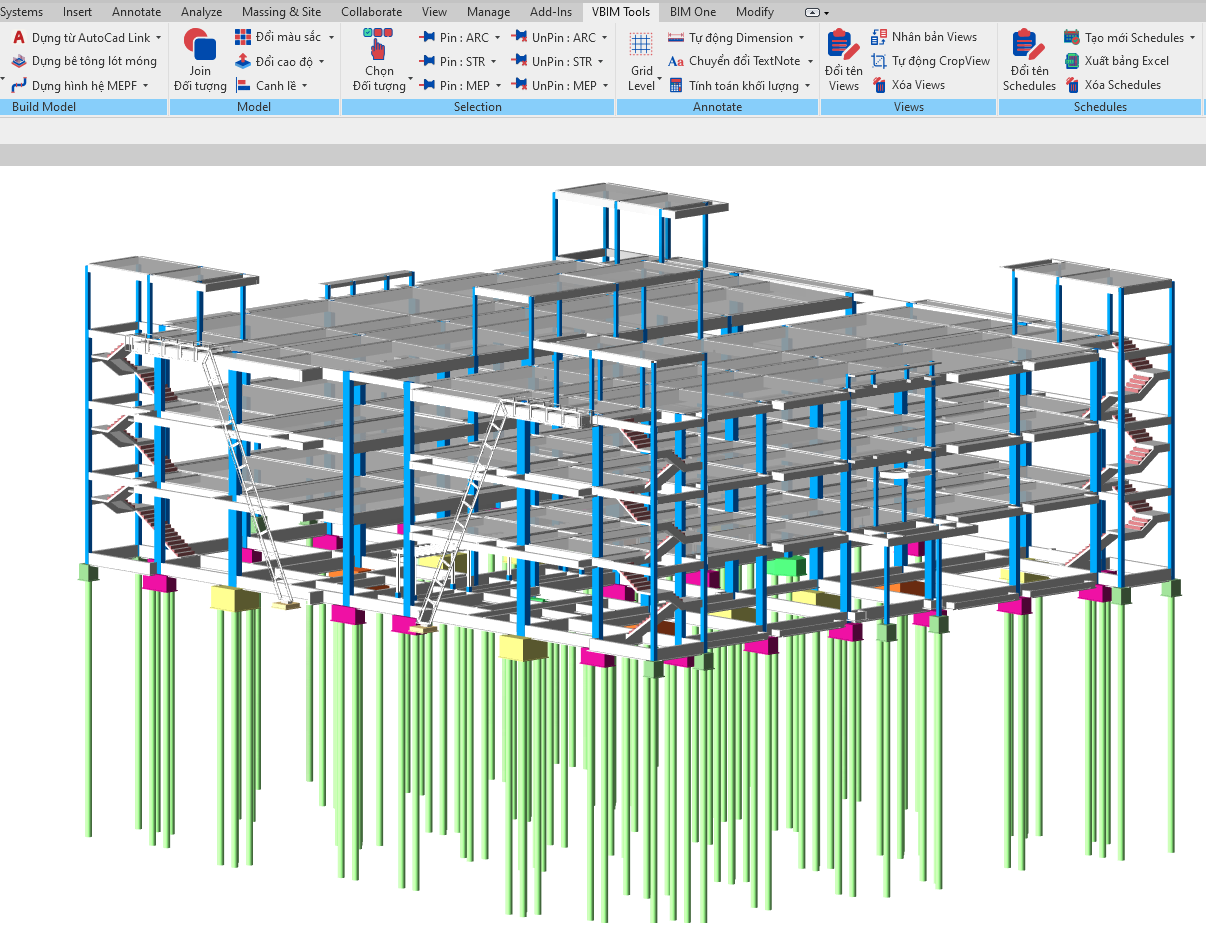Click the Đổi tên Schedules icon
Screen dimensions: 1206x938
point(1029,46)
